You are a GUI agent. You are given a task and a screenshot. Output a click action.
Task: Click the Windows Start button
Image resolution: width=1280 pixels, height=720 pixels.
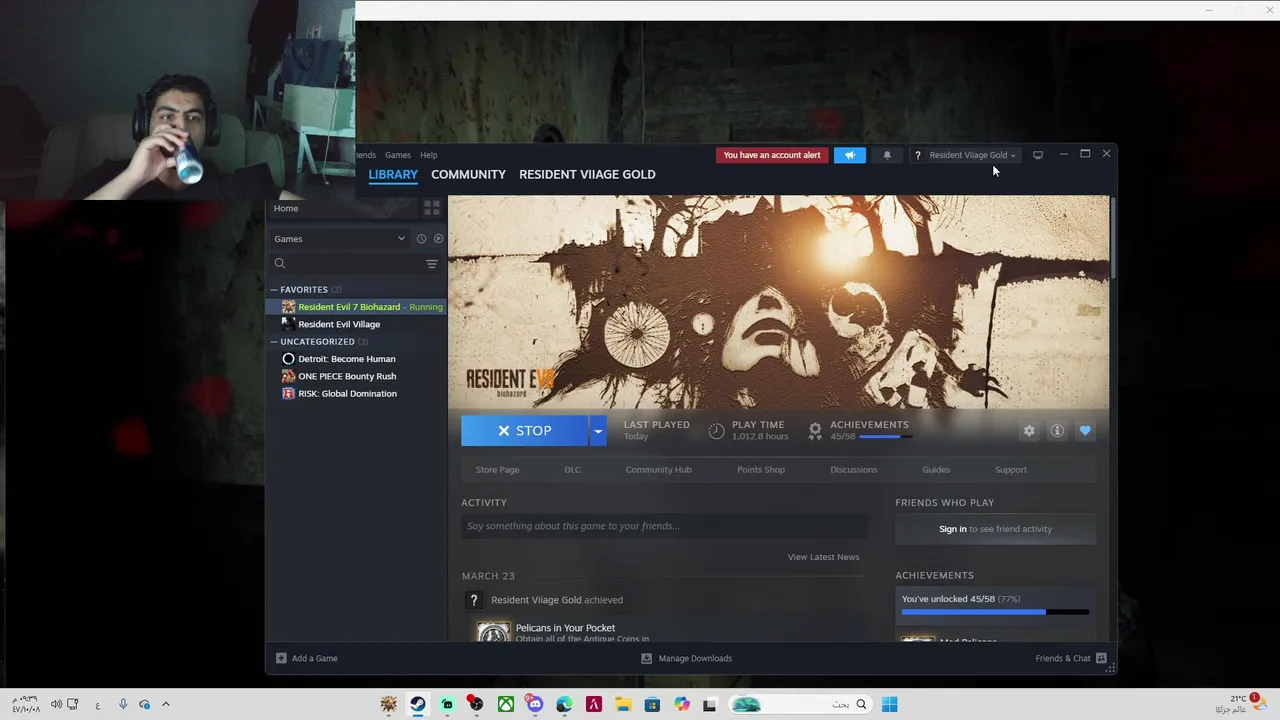pyautogui.click(x=889, y=705)
